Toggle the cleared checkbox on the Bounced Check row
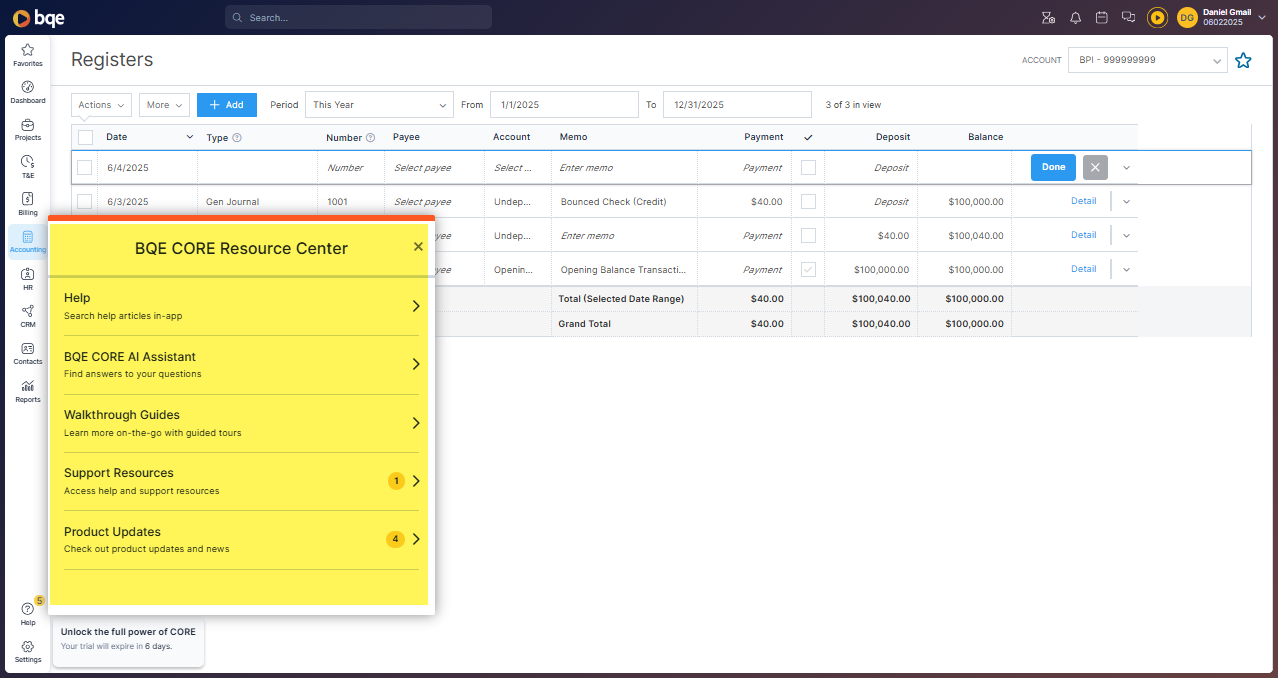The width and height of the screenshot is (1278, 678). coord(808,201)
